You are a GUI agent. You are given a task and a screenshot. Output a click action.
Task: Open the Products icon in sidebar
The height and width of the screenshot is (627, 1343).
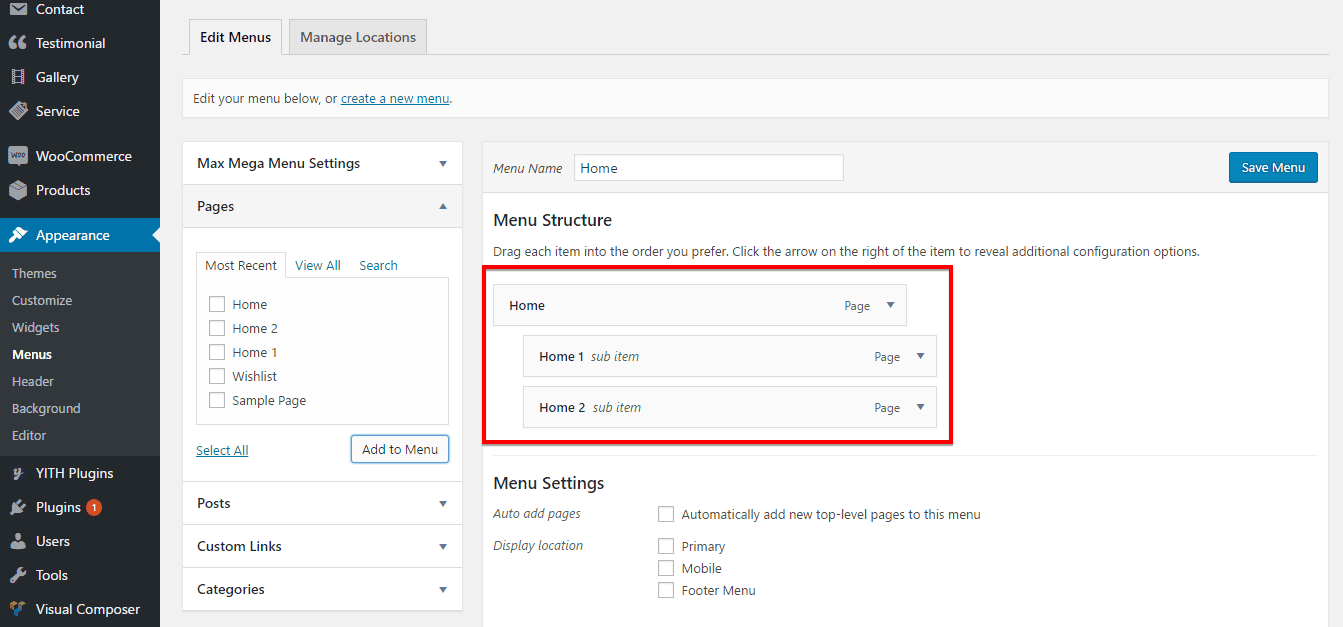tap(17, 189)
